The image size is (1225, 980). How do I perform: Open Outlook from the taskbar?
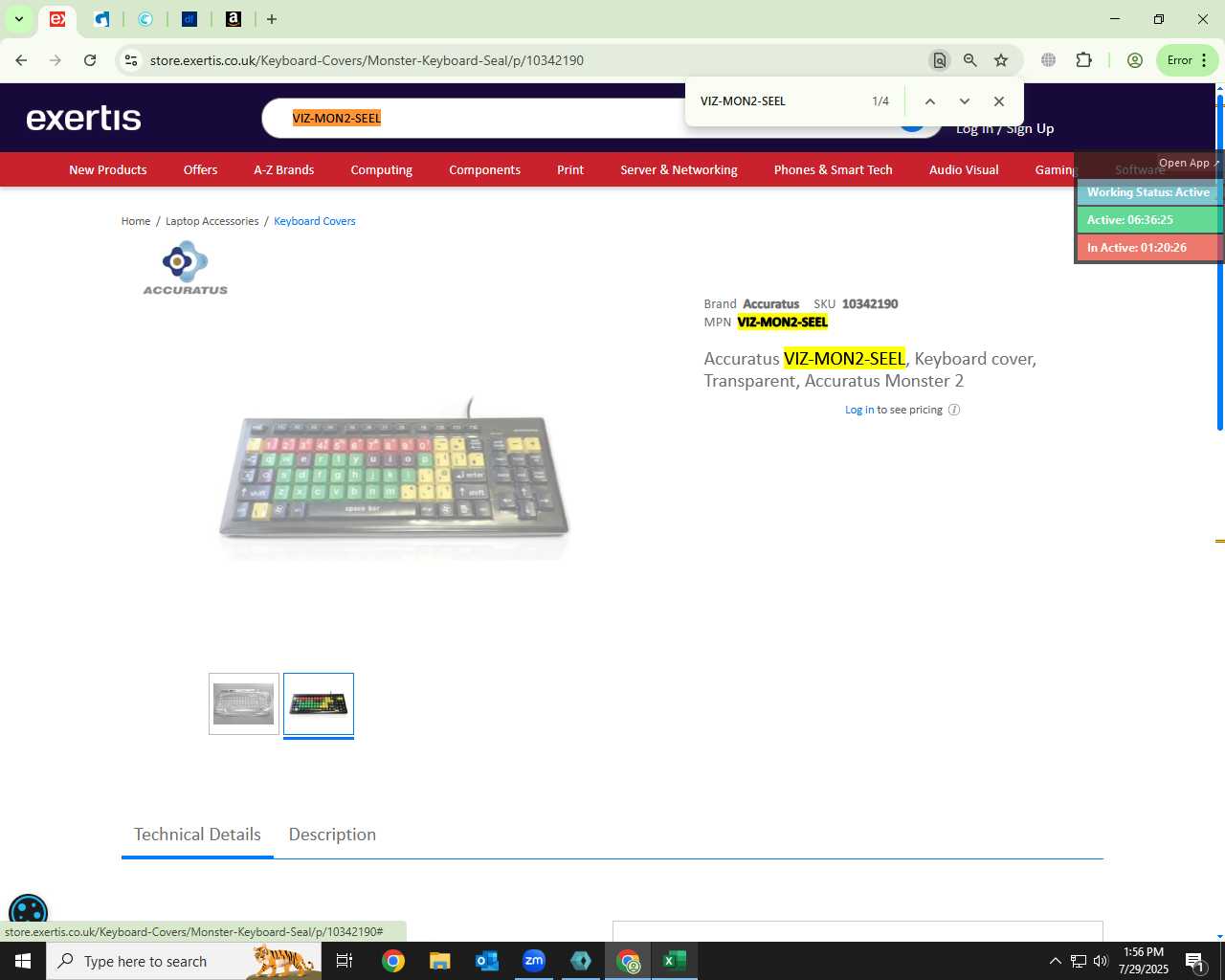pos(487,961)
